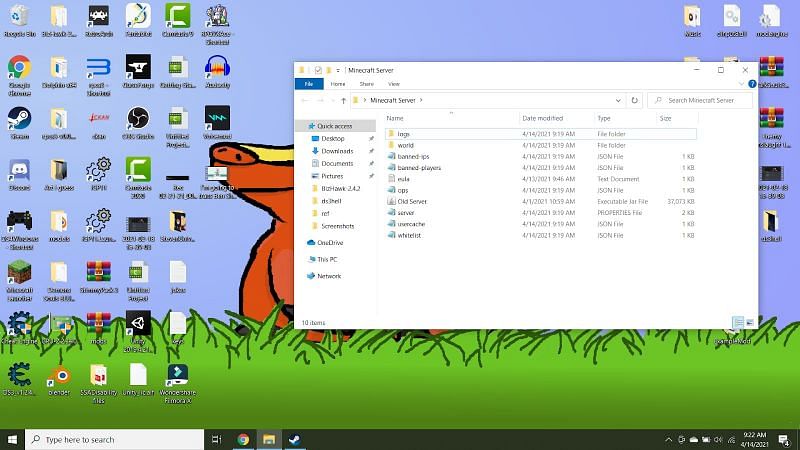Expand the address bar history dropdown
This screenshot has height=450, width=800.
pyautogui.click(x=619, y=101)
